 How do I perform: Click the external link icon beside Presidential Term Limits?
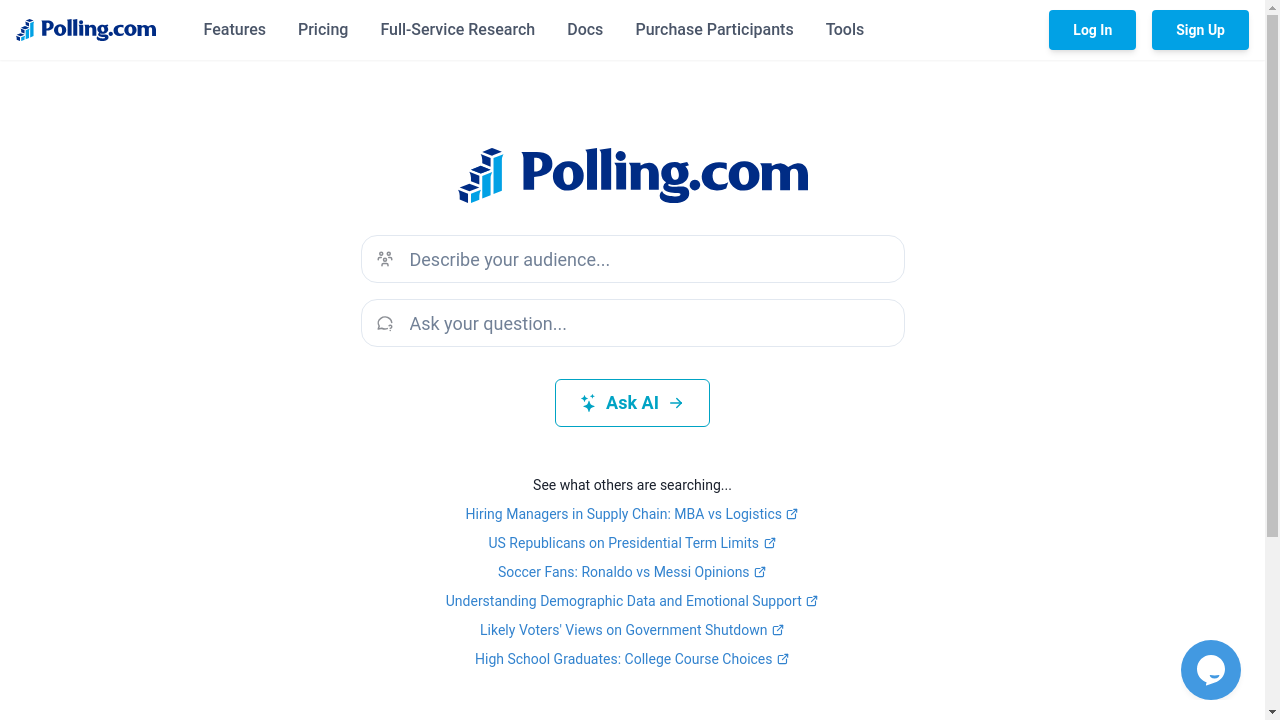tap(770, 543)
